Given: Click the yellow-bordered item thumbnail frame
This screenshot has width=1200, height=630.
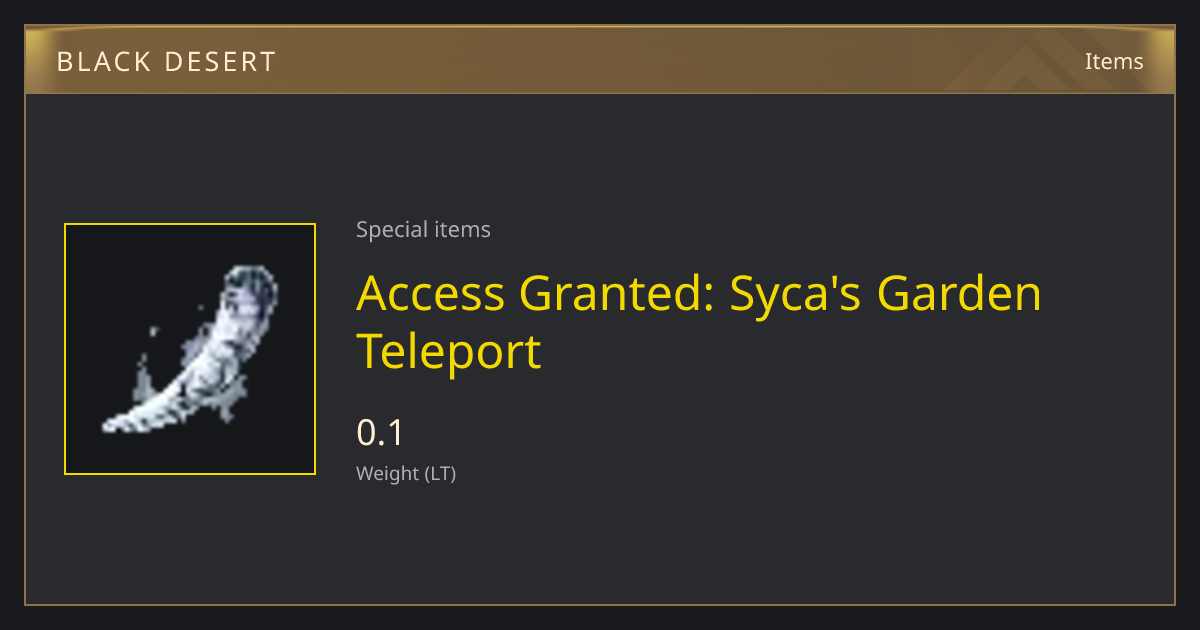Looking at the screenshot, I should [190, 349].
